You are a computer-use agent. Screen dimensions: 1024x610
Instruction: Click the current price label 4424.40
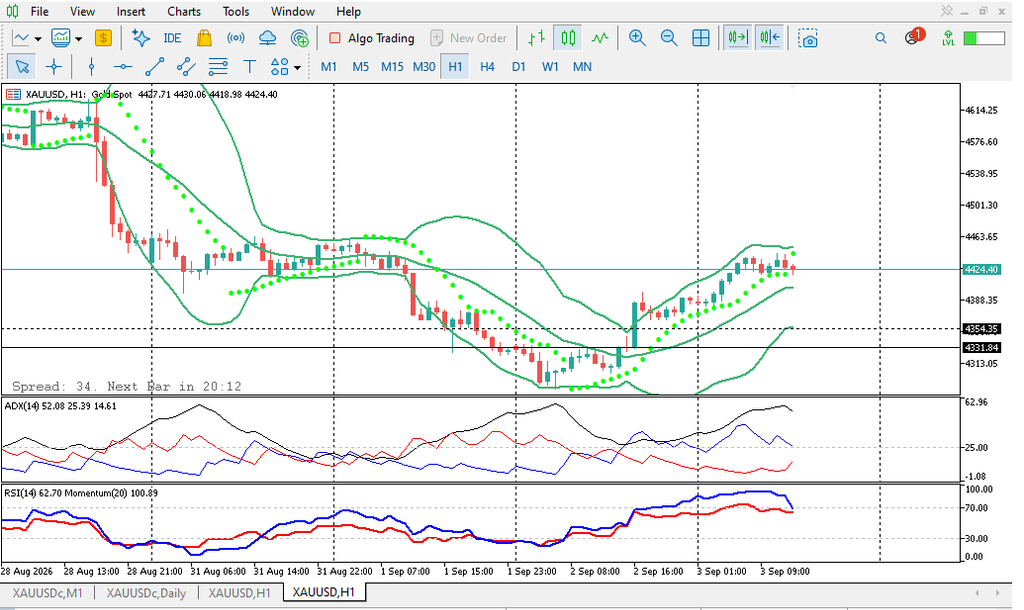click(x=982, y=269)
